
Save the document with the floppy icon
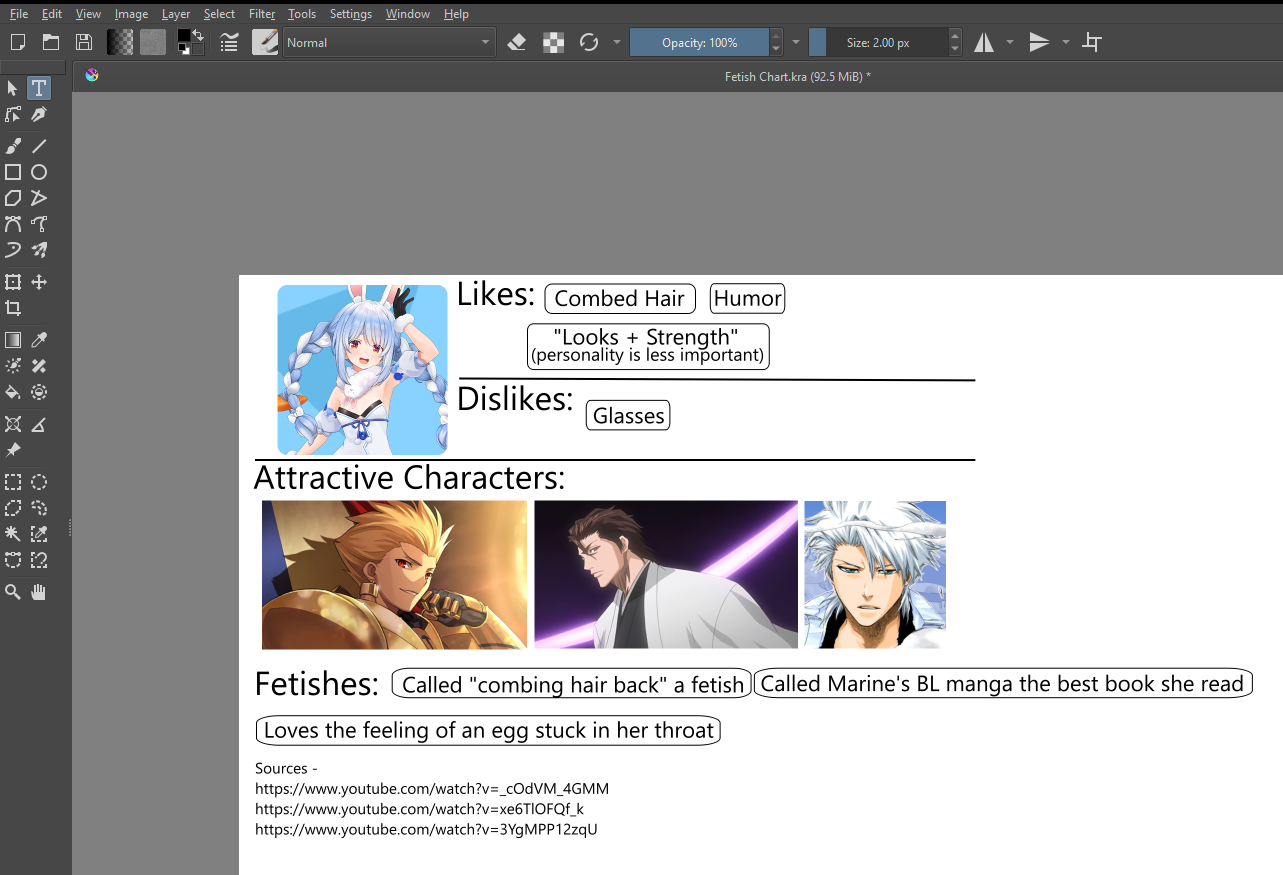click(x=84, y=42)
